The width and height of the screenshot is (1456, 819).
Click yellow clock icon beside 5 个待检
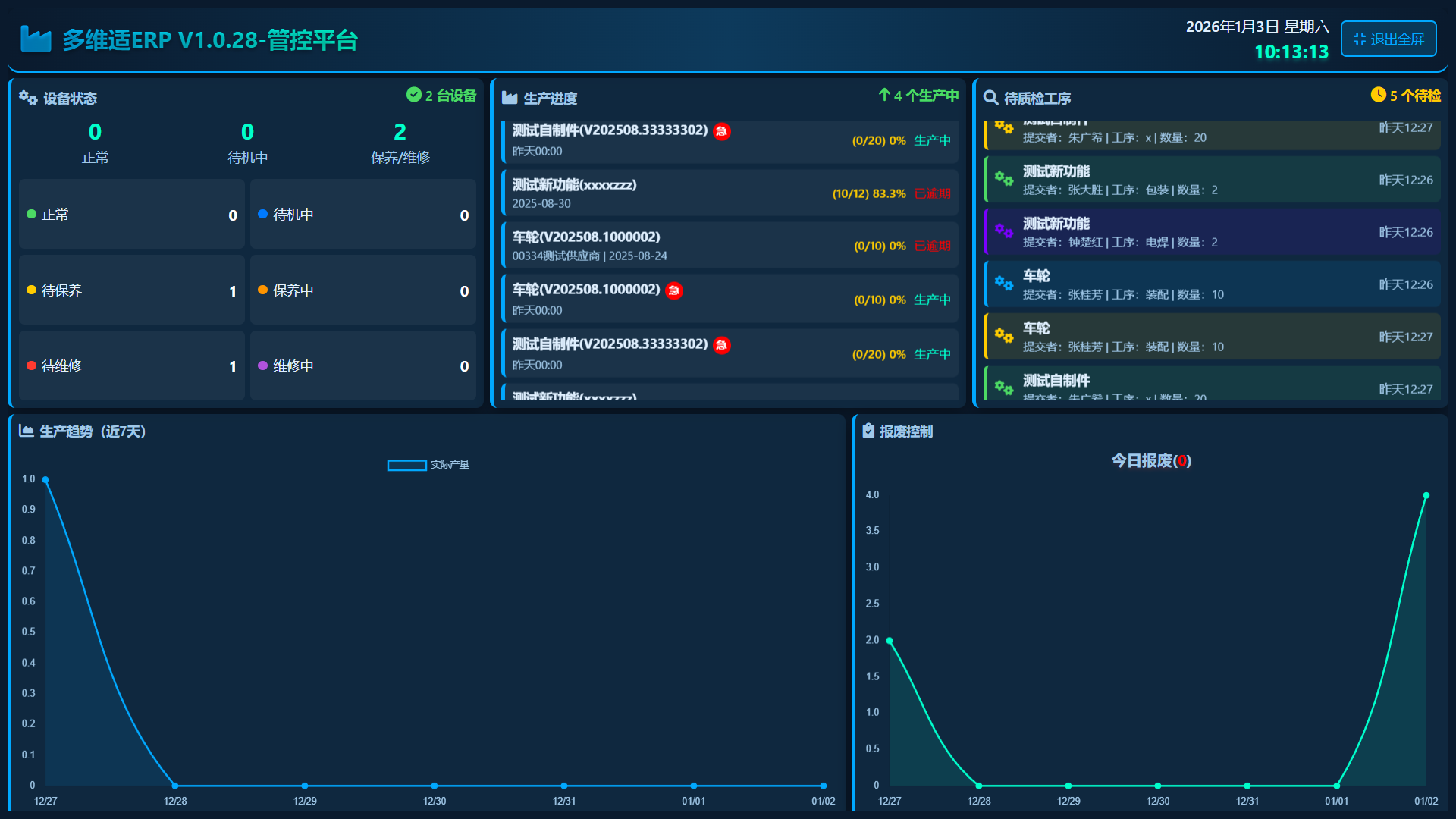[x=1378, y=95]
